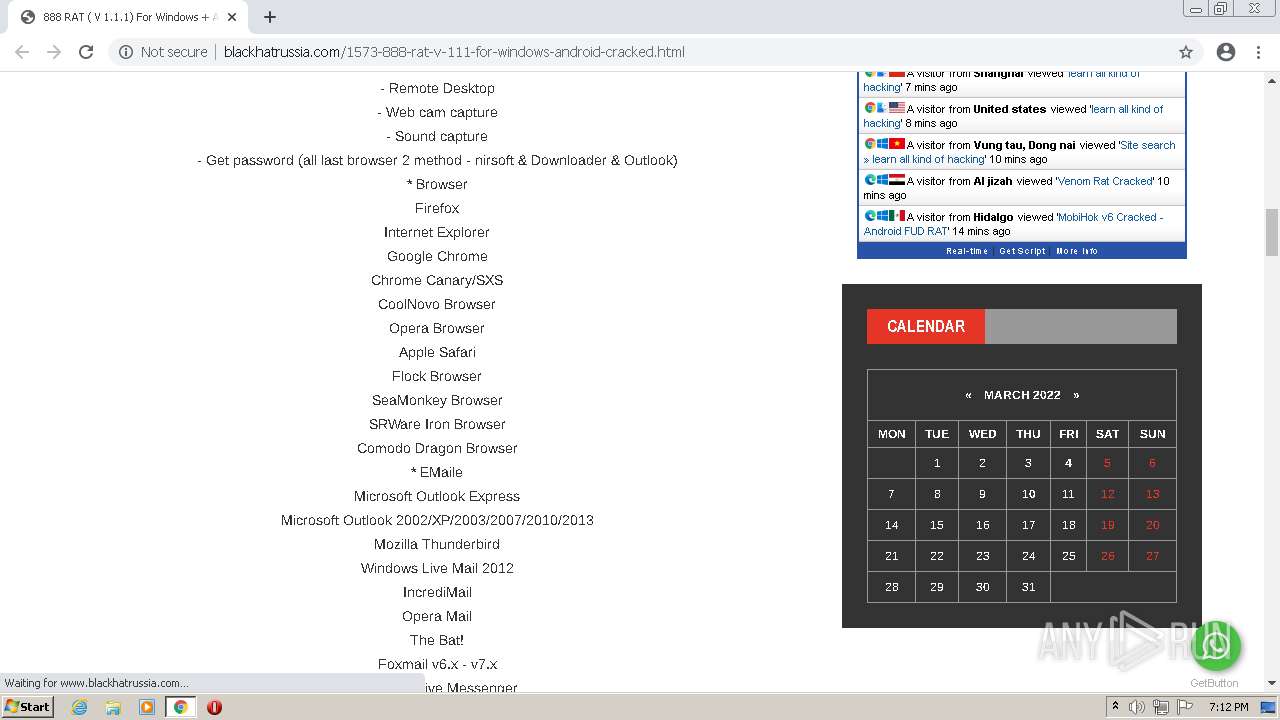Click the scrollbar up arrow
Viewport: 1280px width, 720px height.
tap(1272, 79)
